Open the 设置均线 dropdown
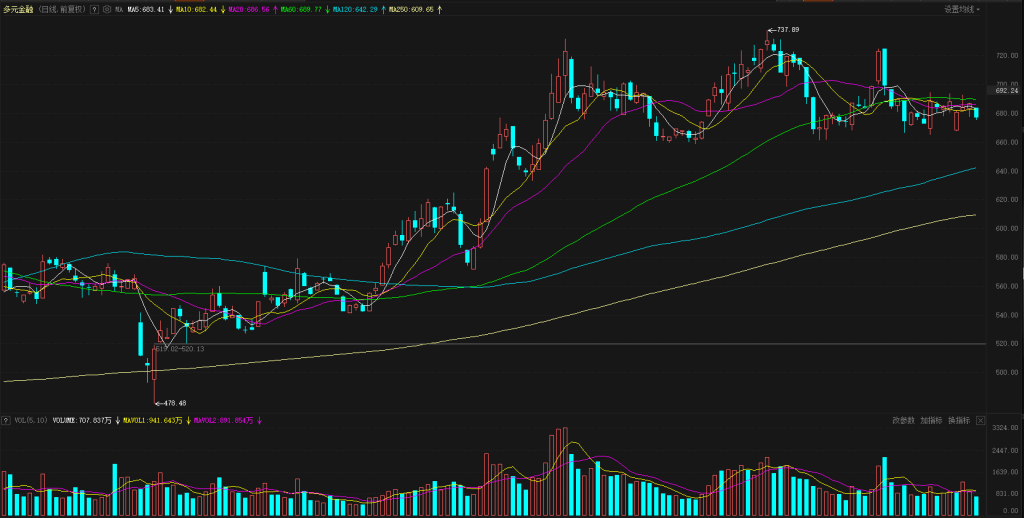Image resolution: width=1024 pixels, height=518 pixels. (962, 9)
